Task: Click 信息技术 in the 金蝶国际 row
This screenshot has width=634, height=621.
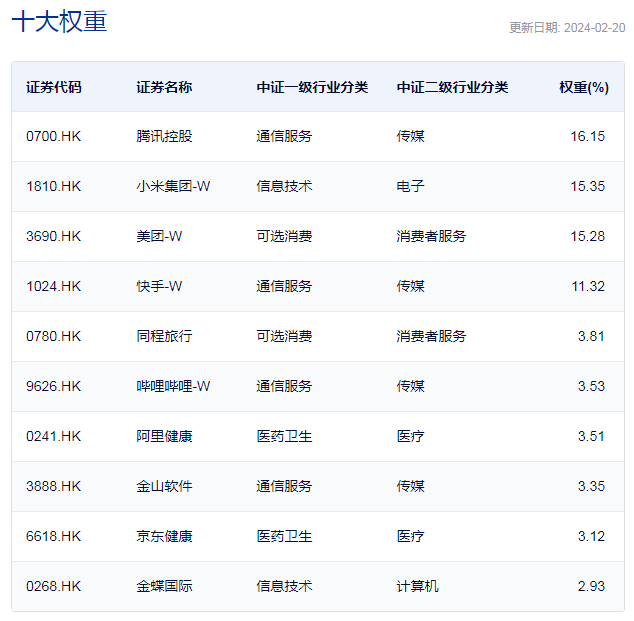Action: [x=284, y=586]
